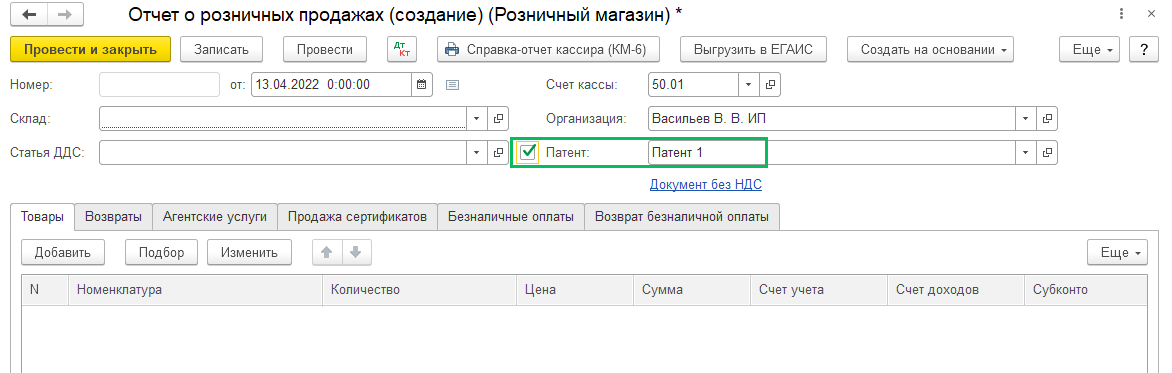The image size is (1172, 373).
Task: Click the Добавить button
Action: coord(63,253)
